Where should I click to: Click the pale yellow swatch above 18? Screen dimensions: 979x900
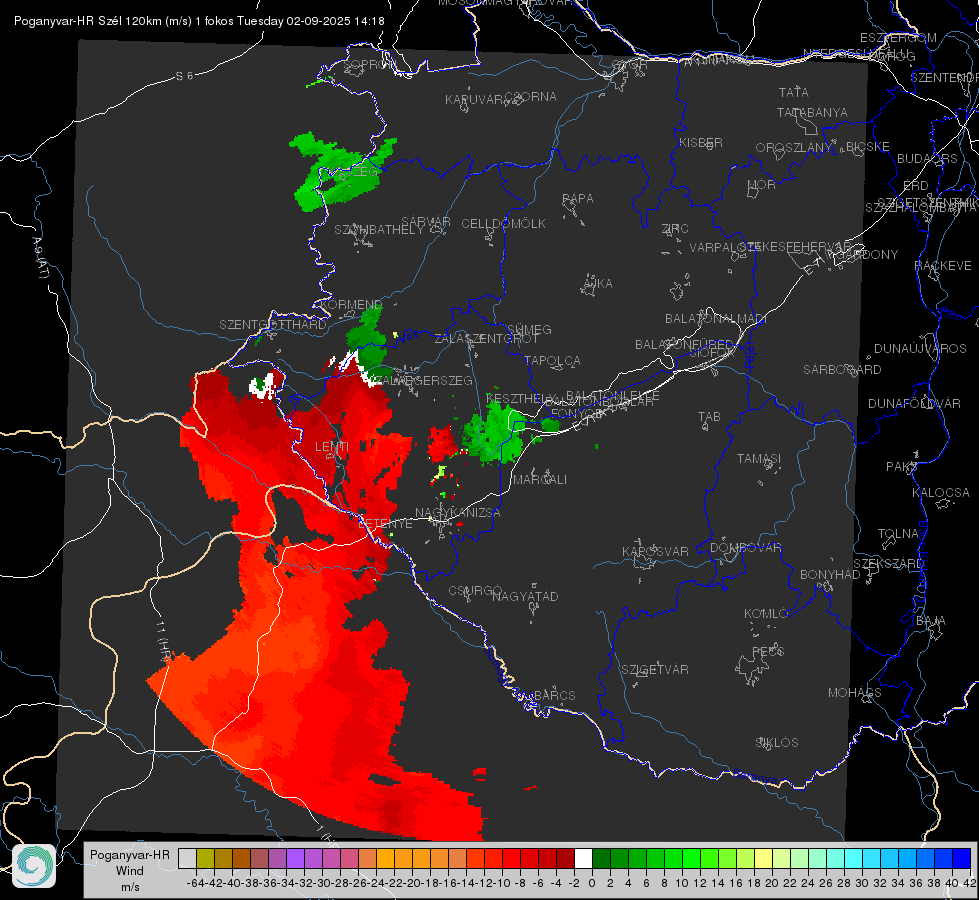coord(763,858)
